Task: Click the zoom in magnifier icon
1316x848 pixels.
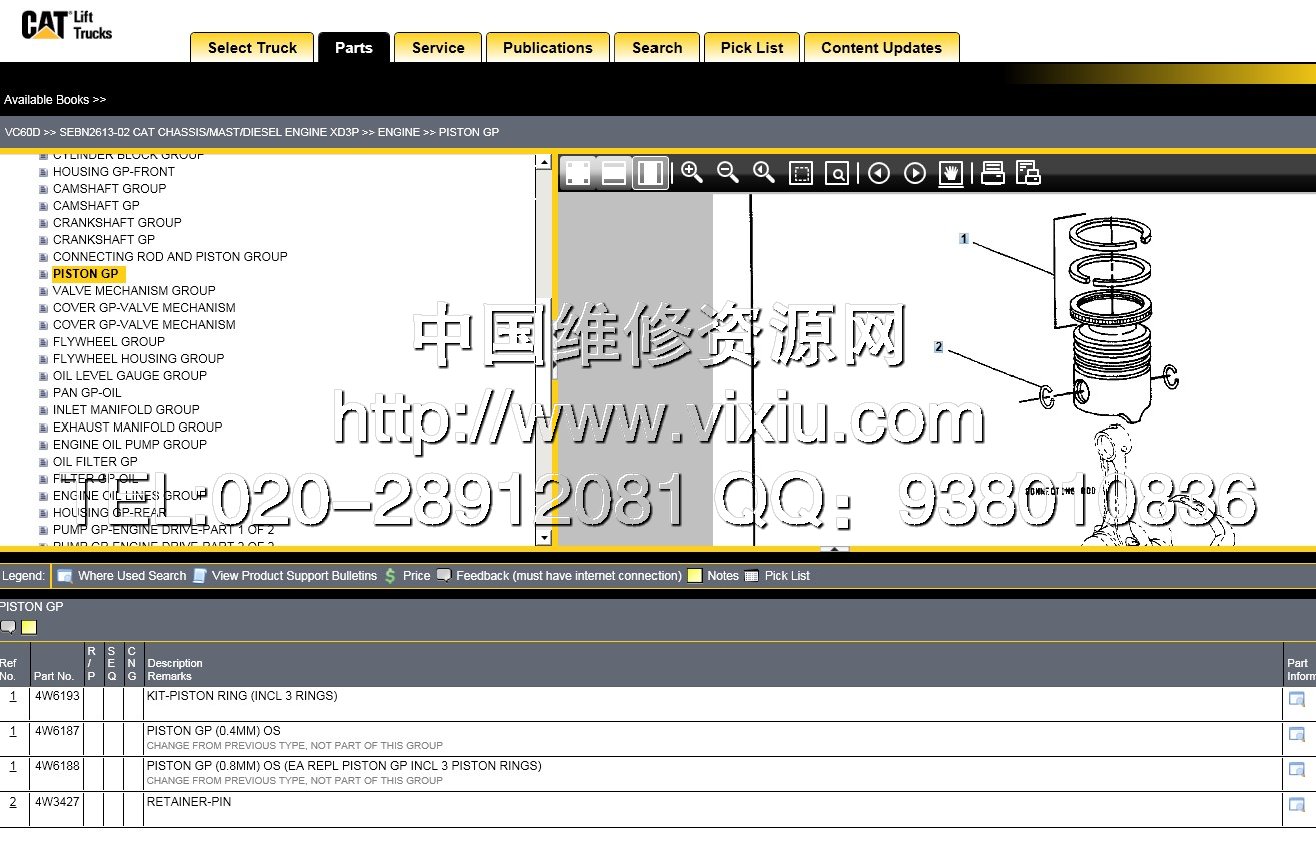Action: (691, 172)
